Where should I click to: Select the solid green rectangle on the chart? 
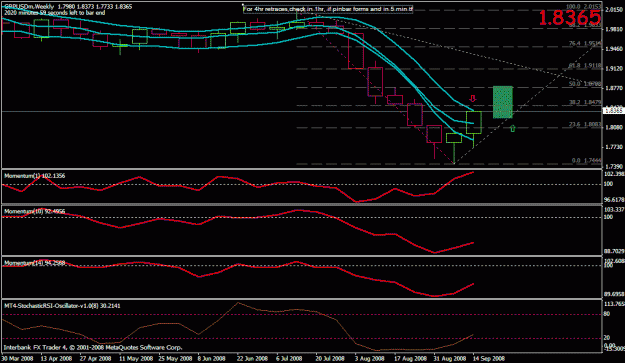[x=503, y=102]
